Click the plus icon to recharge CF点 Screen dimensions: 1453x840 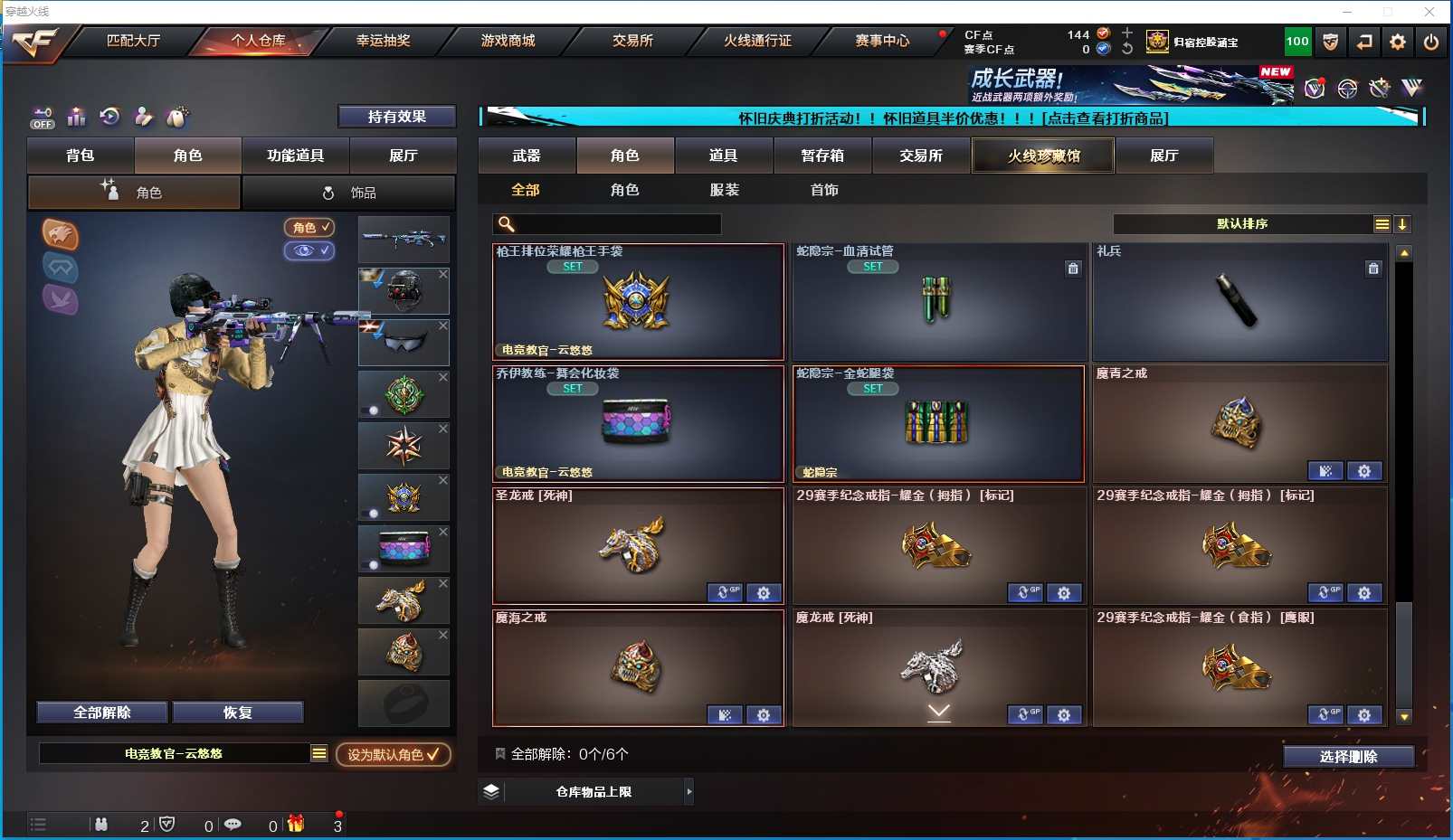click(x=1127, y=33)
